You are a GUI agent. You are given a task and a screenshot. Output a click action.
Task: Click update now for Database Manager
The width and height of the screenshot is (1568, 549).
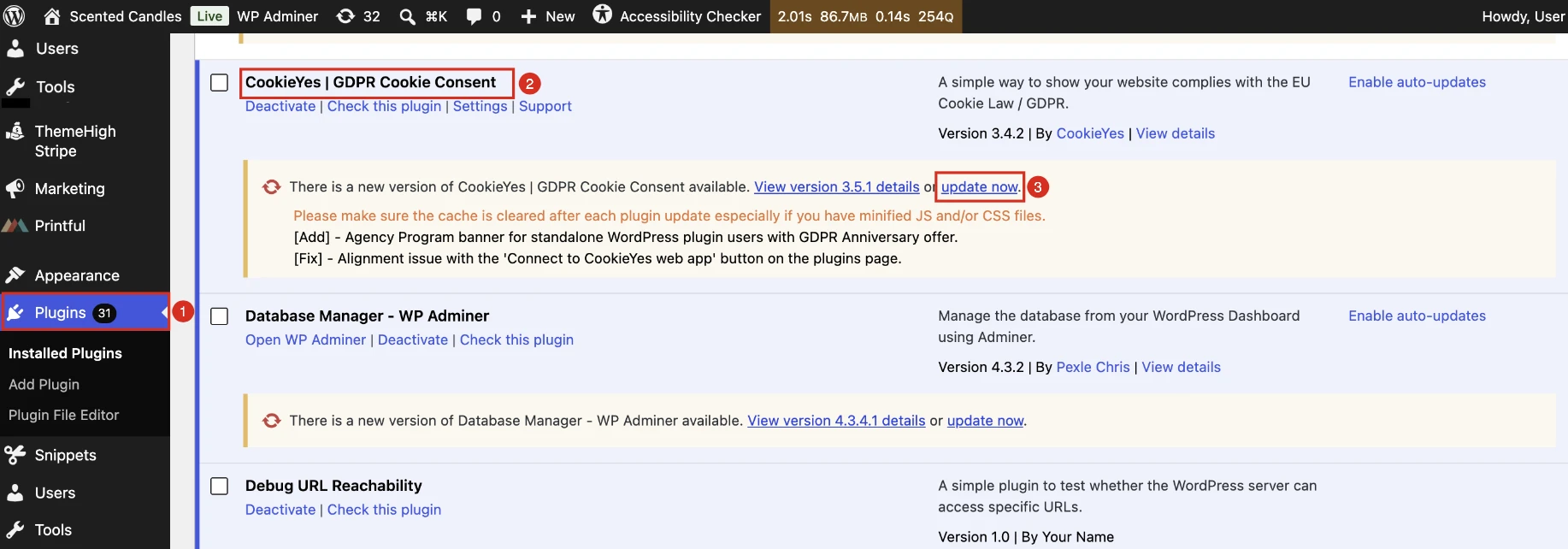point(985,421)
